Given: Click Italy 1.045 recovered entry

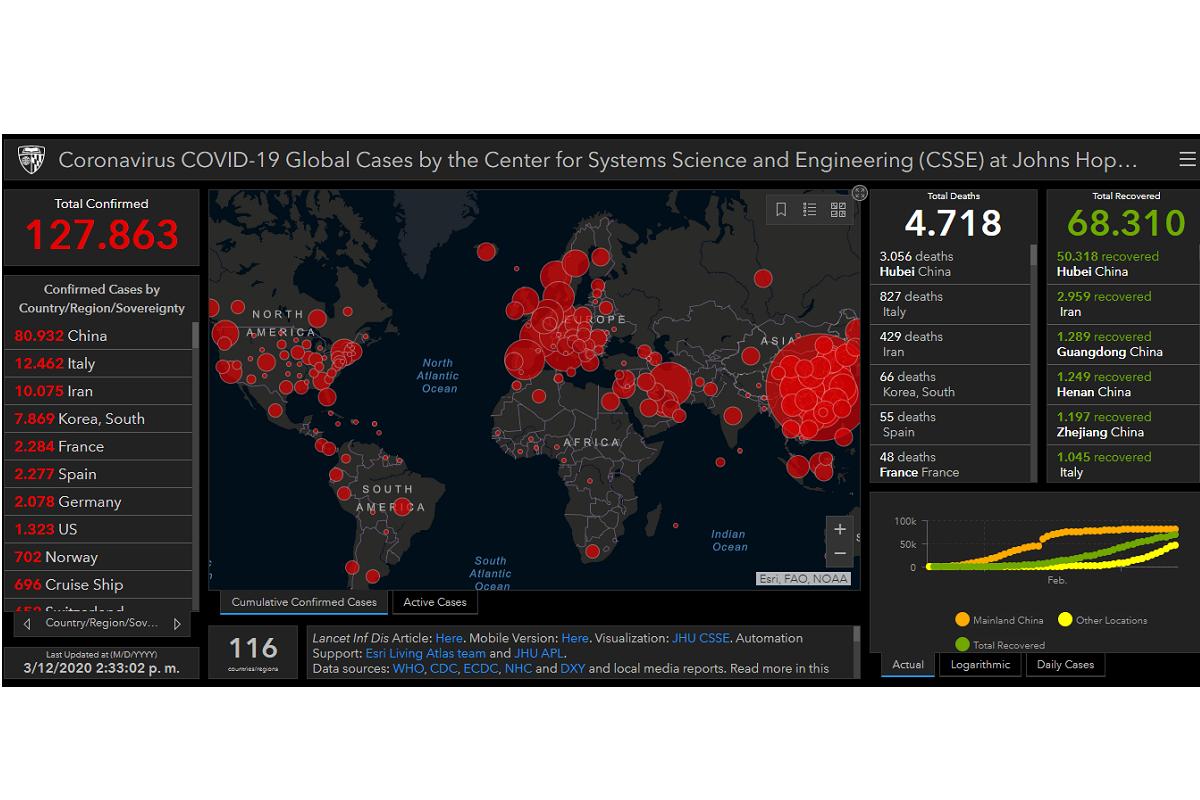Looking at the screenshot, I should [x=1122, y=464].
